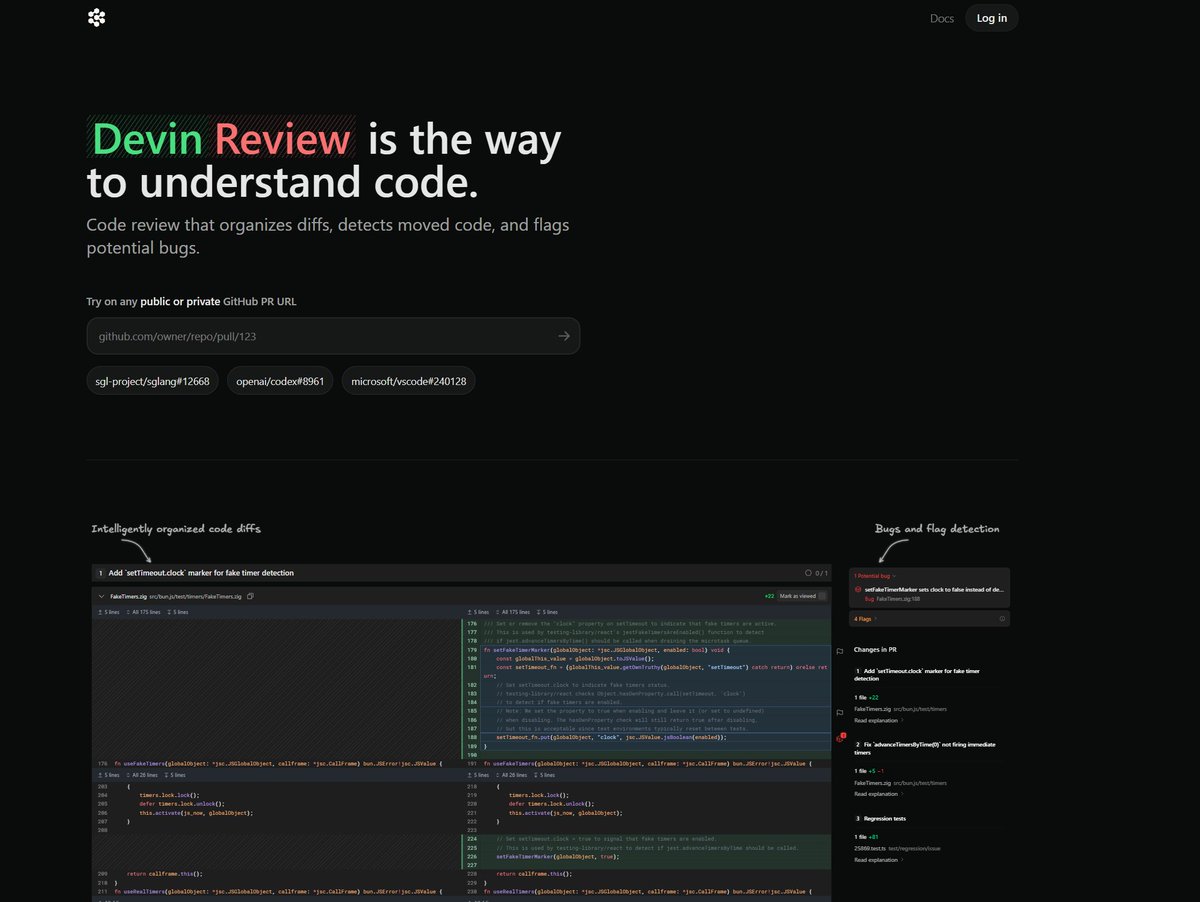The height and width of the screenshot is (902, 1200).
Task: Click the Log in button
Action: (x=992, y=18)
